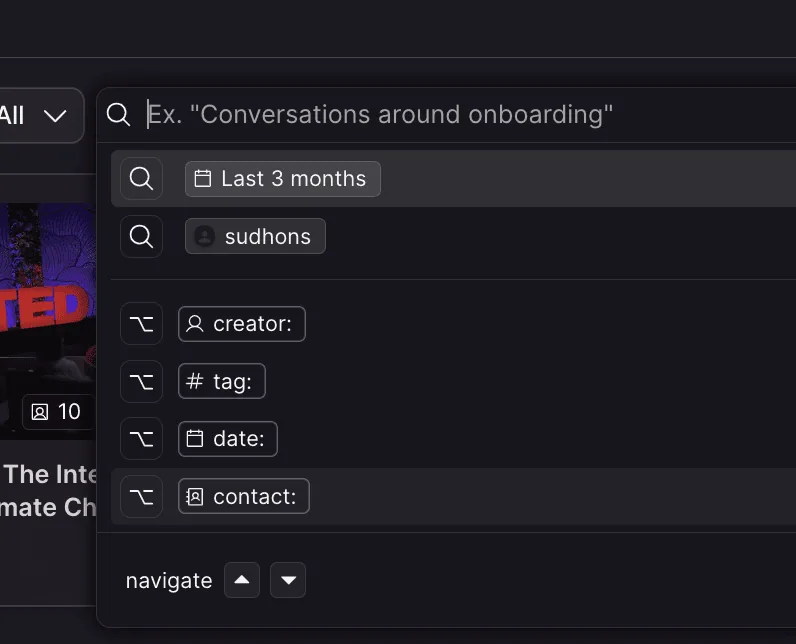Click magnifier icon beside sudhons suggestion
The height and width of the screenshot is (644, 796).
point(141,236)
